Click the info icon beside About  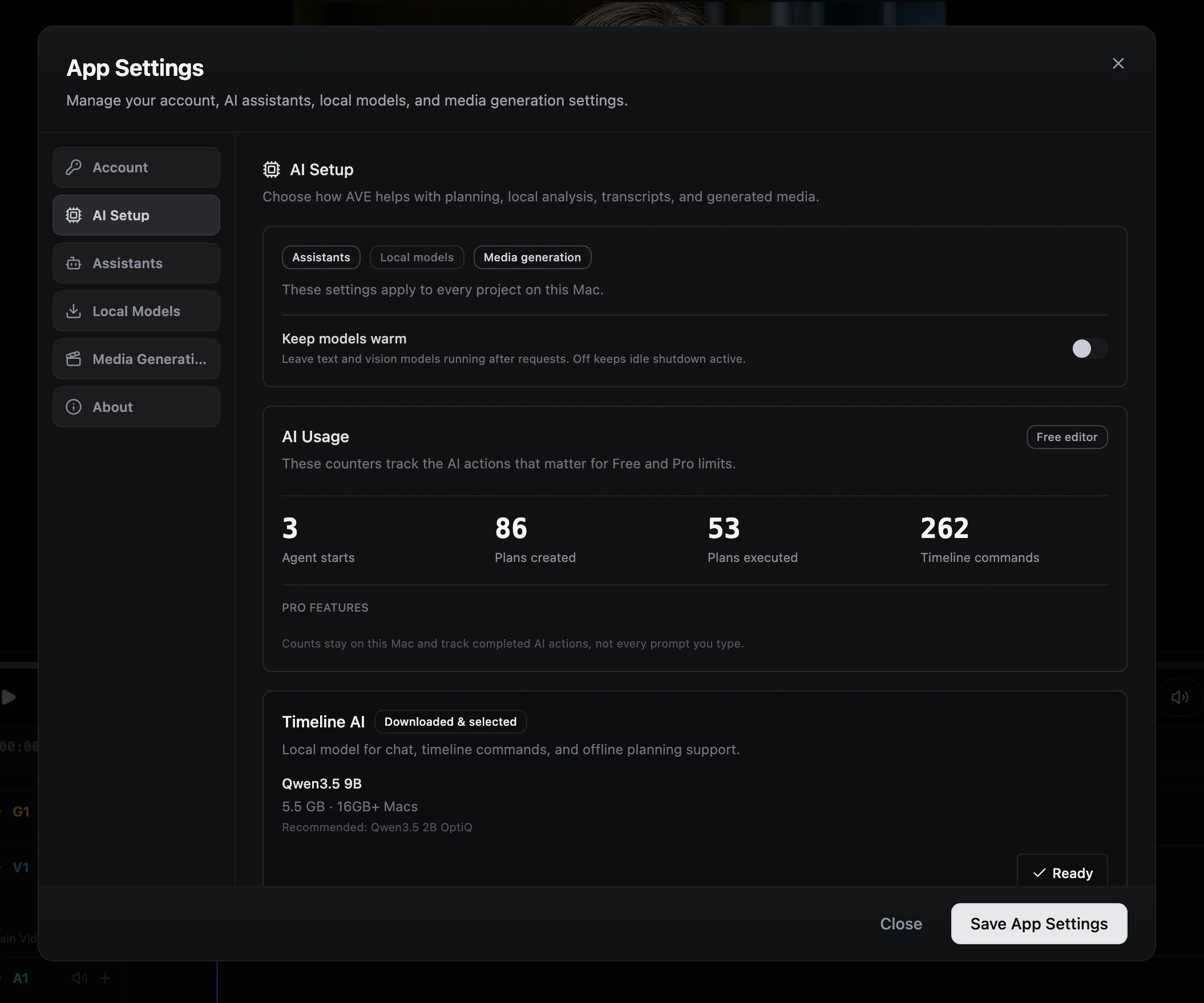coord(74,407)
